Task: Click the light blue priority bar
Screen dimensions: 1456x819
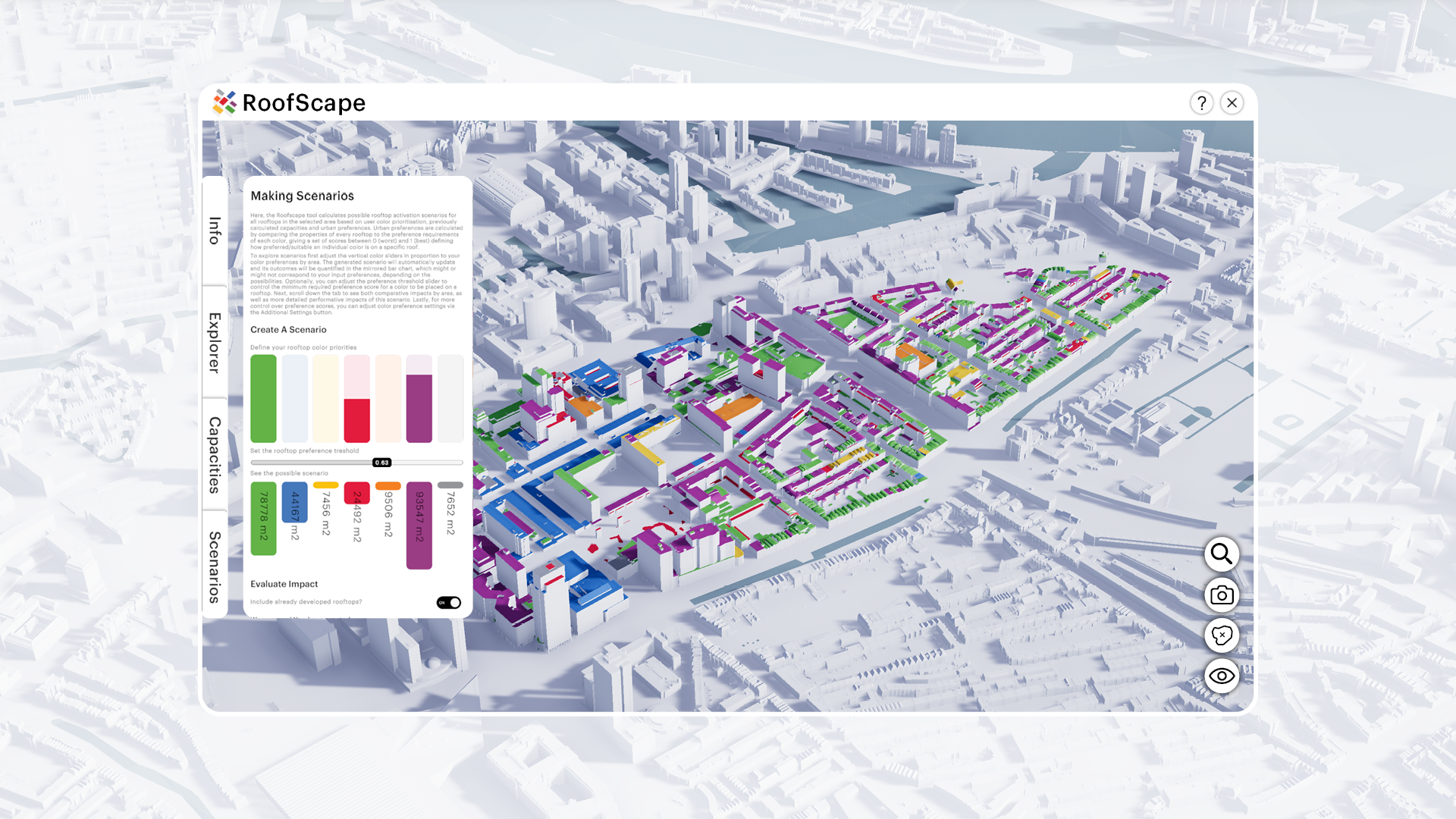Action: pyautogui.click(x=294, y=398)
